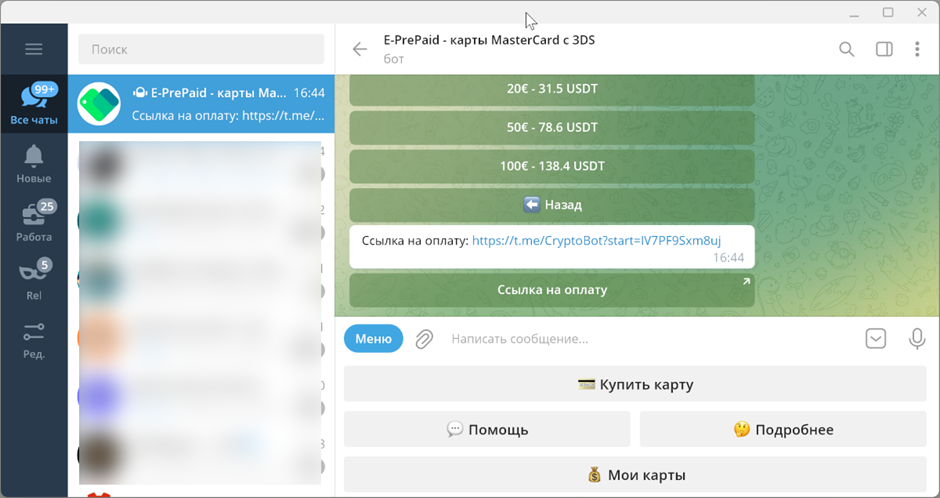
Task: Open the E-PrePaid chat in chat list
Action: pyautogui.click(x=201, y=104)
